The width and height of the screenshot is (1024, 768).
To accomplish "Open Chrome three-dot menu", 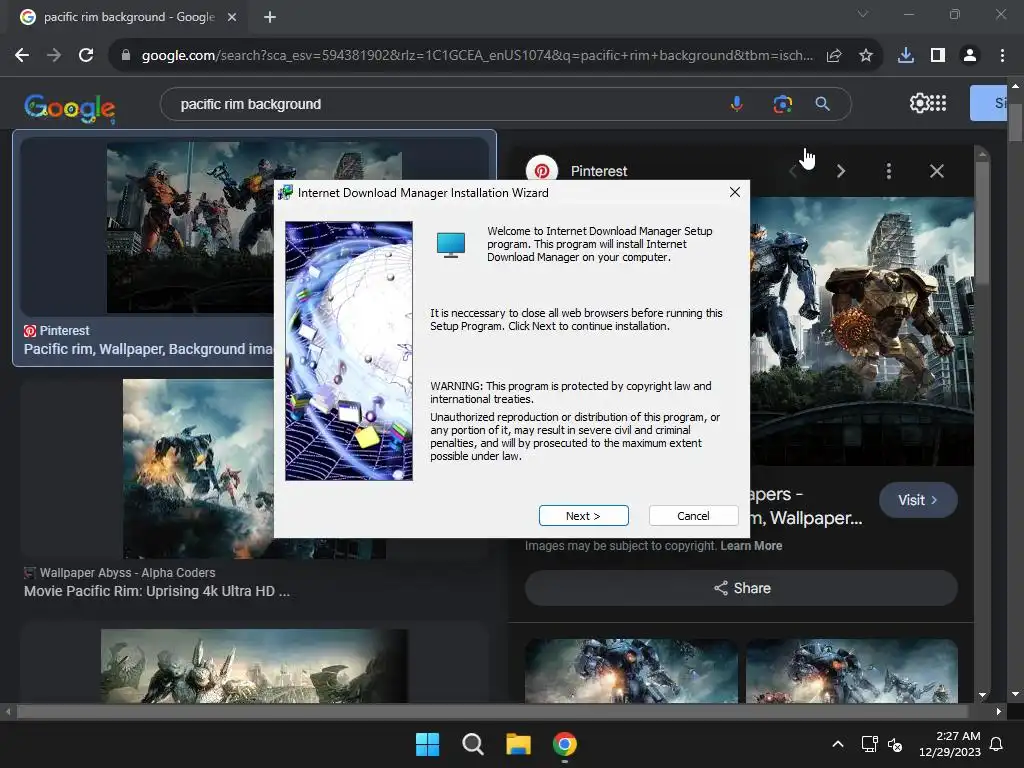I will [1002, 56].
